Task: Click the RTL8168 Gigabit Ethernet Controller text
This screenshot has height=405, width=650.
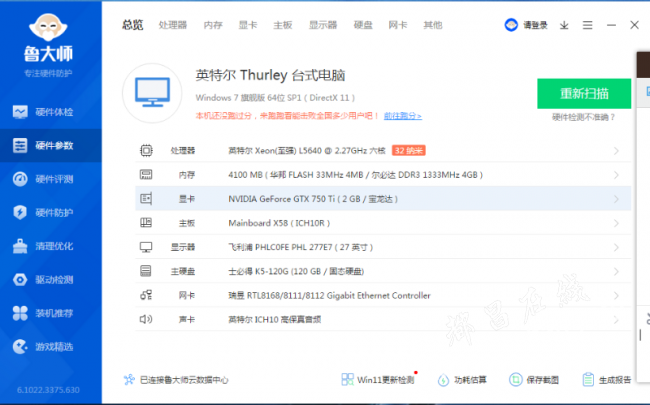Action: pyautogui.click(x=329, y=296)
